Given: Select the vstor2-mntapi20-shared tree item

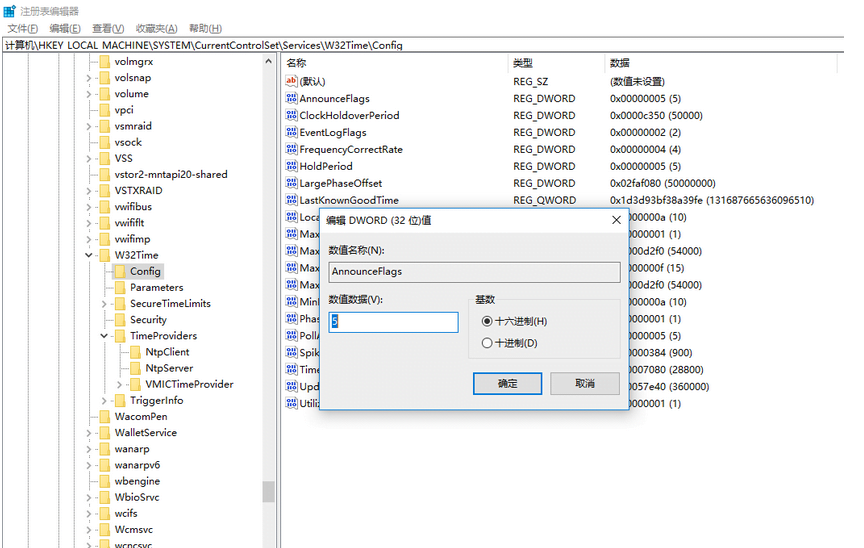Looking at the screenshot, I should (171, 175).
